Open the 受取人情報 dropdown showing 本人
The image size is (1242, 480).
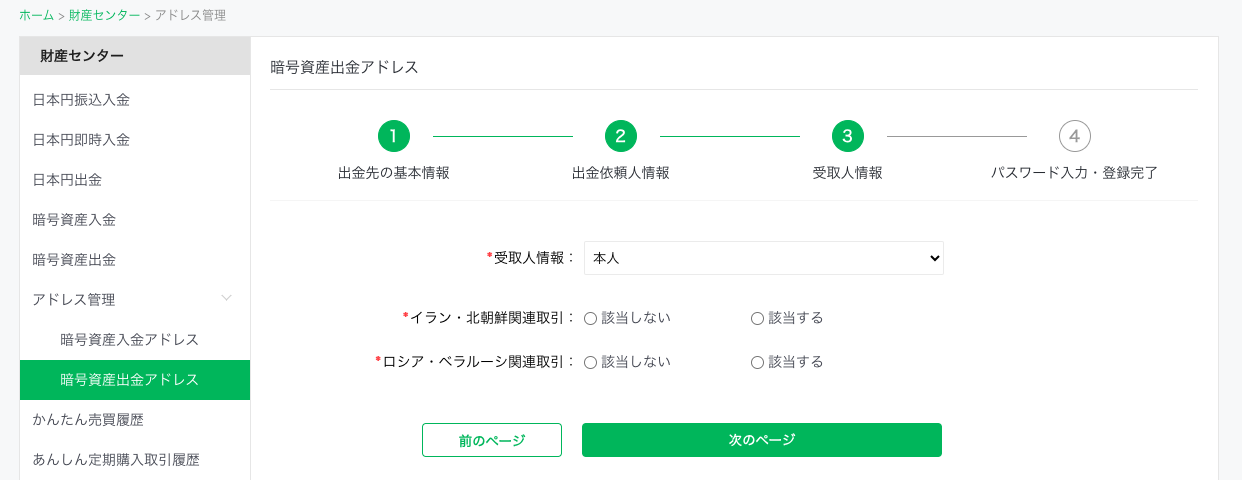pyautogui.click(x=764, y=258)
